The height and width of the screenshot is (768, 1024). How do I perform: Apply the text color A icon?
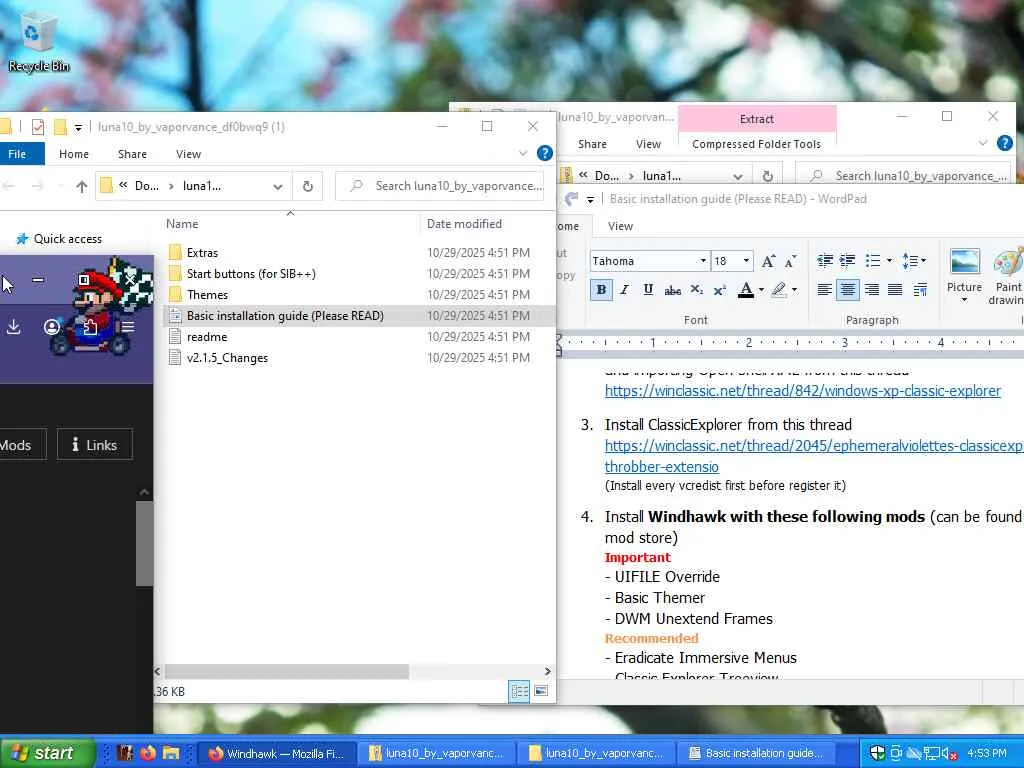pos(746,290)
